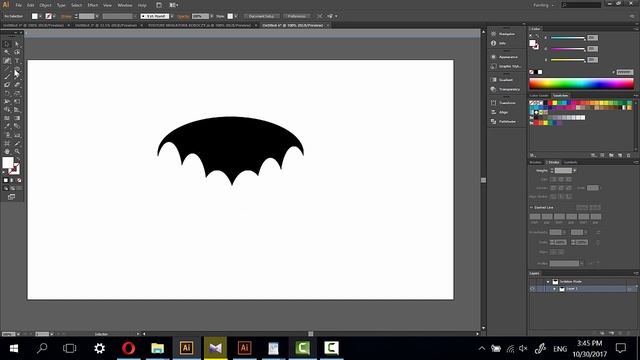
Task: Open the Stroke panel weight dropdown
Action: (575, 171)
